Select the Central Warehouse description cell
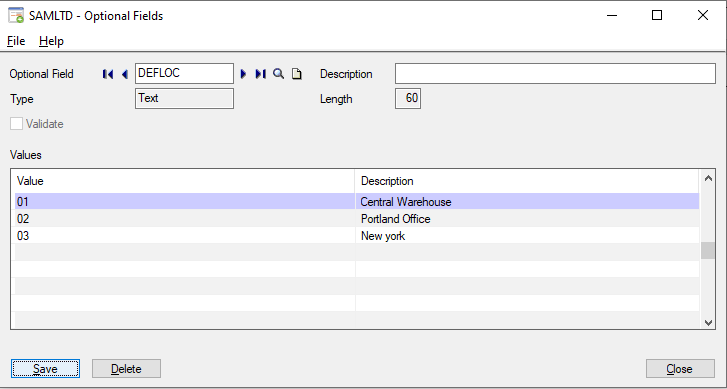The width and height of the screenshot is (727, 389). [x=527, y=202]
